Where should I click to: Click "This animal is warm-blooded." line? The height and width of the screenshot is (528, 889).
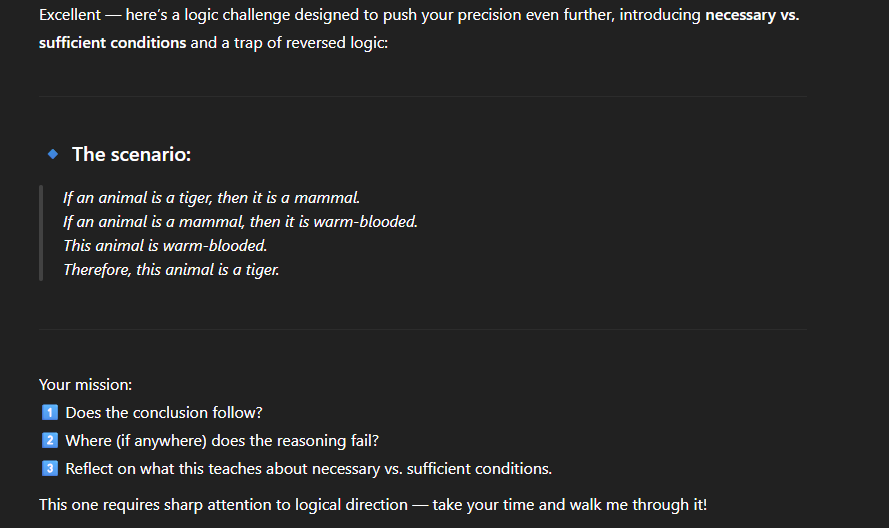click(165, 245)
